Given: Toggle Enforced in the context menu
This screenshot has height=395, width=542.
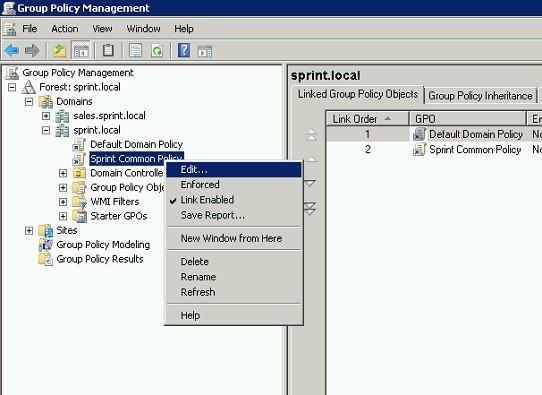Looking at the screenshot, I should [234, 185].
